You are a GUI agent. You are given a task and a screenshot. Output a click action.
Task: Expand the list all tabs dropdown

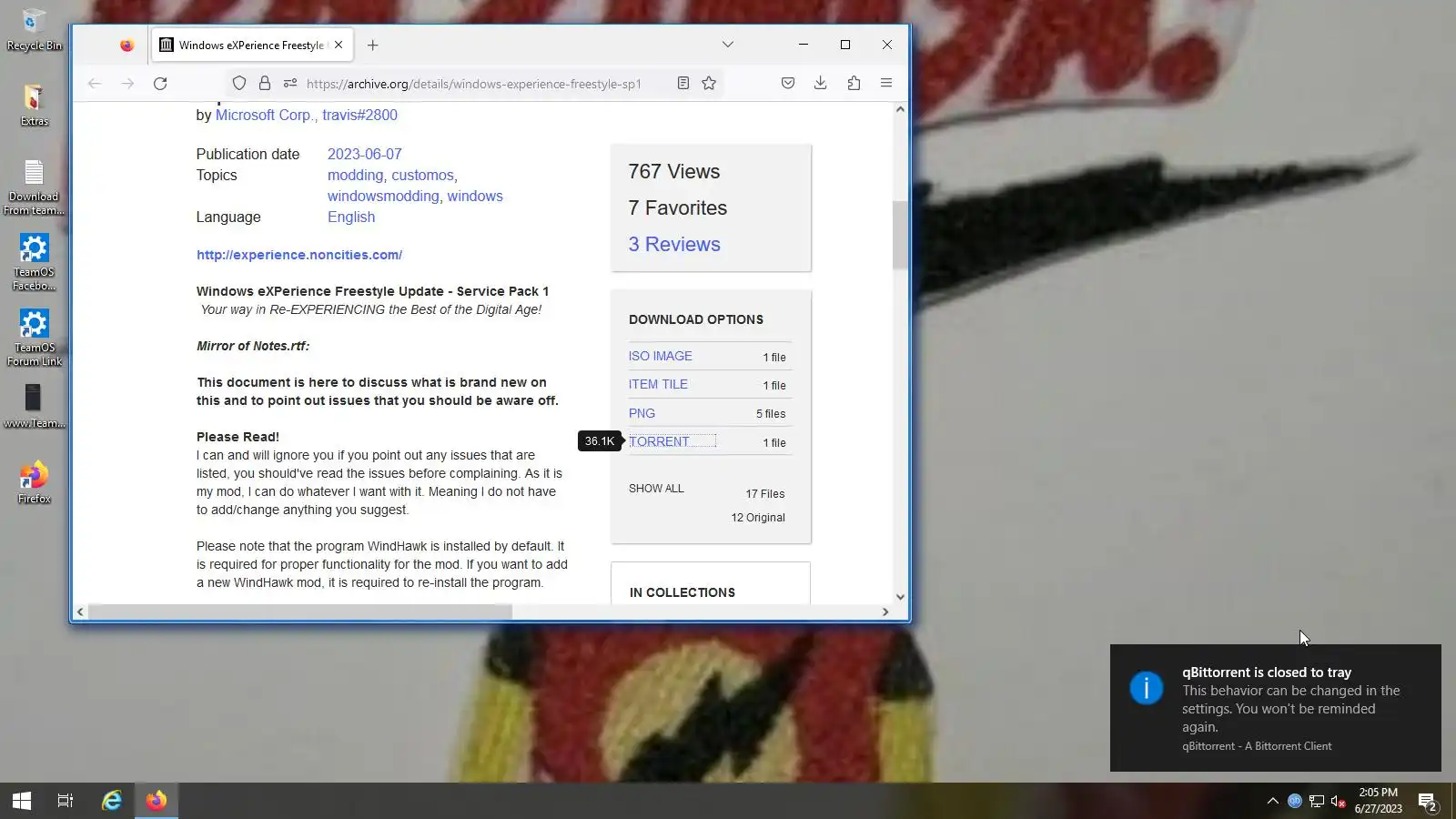point(728,45)
